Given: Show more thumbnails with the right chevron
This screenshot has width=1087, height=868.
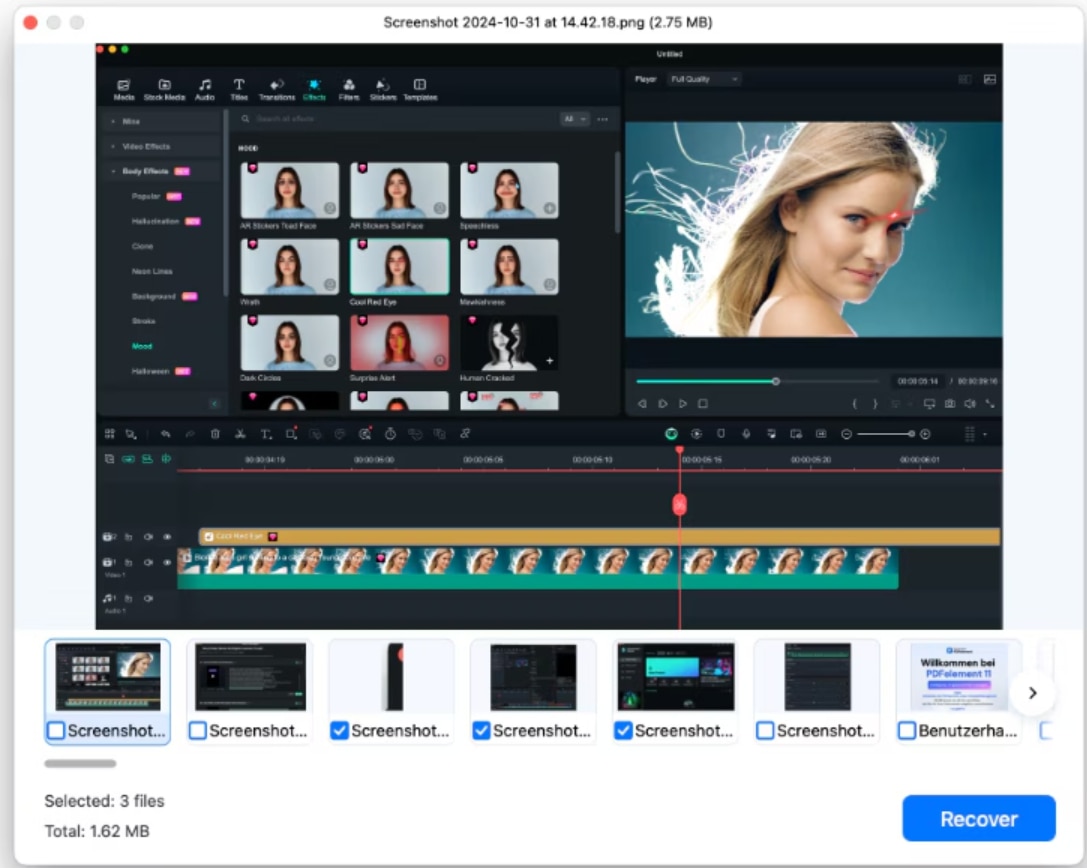Looking at the screenshot, I should (1033, 693).
